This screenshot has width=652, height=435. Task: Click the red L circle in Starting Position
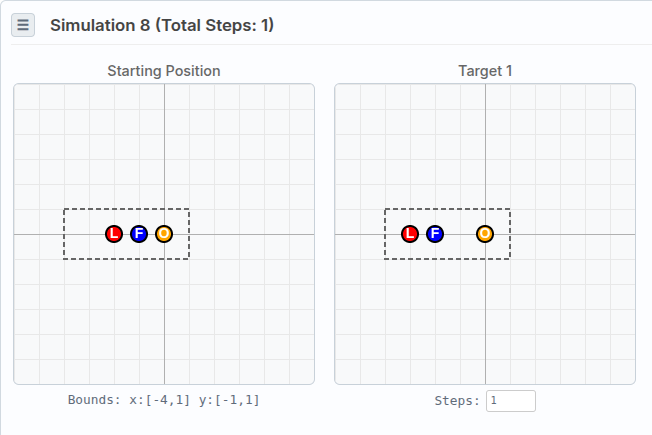pyautogui.click(x=114, y=234)
